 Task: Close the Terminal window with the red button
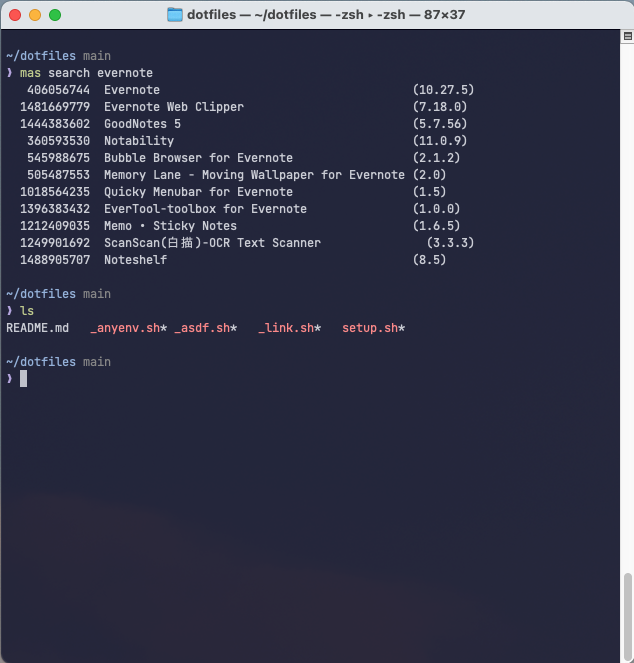[x=15, y=15]
